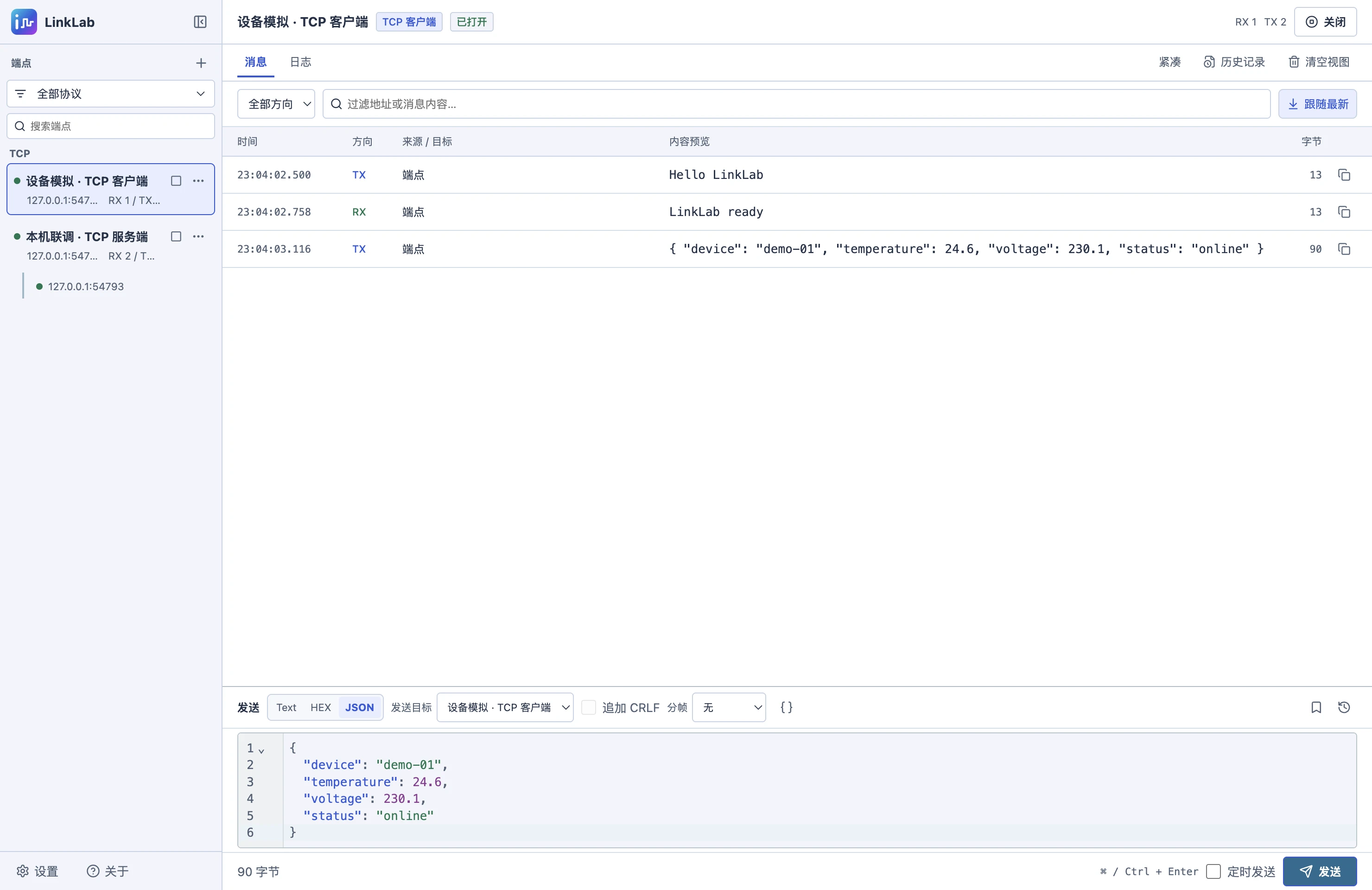The image size is (1372, 890).
Task: Add a new endpoint with plus icon
Action: tap(201, 63)
